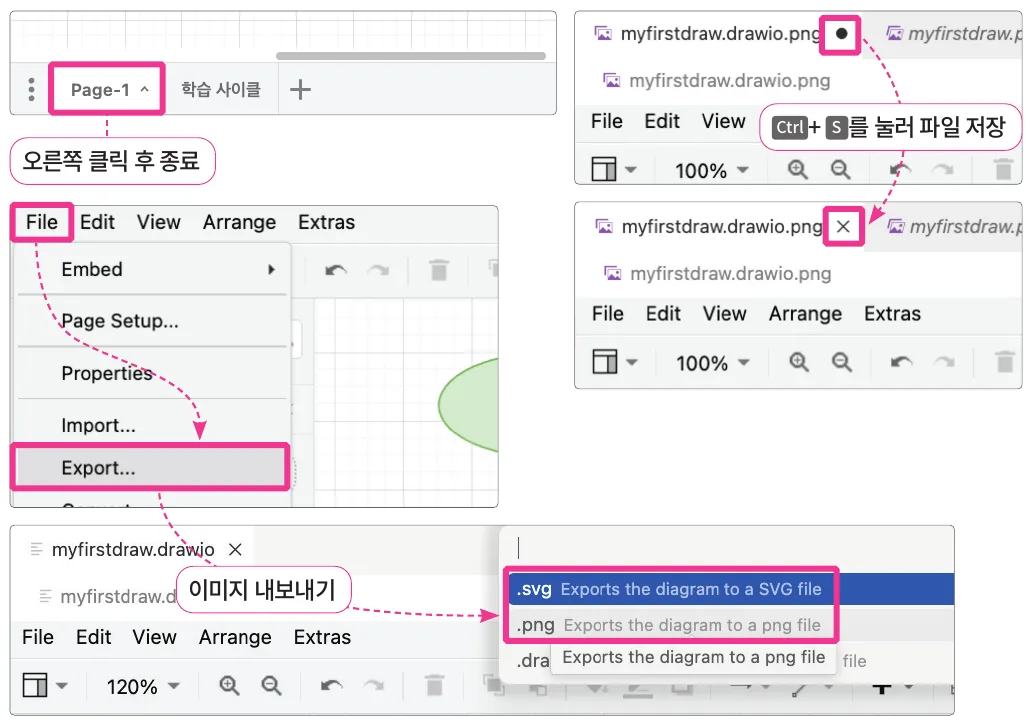Click File above the open Embed dropdown list
Viewport: 1032px width, 724px height.
[41, 222]
